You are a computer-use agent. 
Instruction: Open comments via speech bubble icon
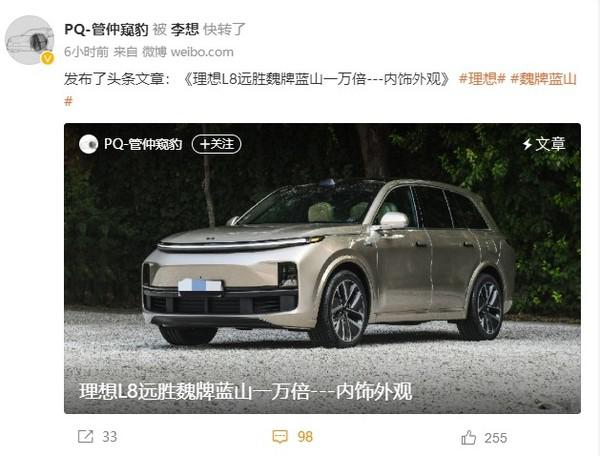(x=280, y=436)
